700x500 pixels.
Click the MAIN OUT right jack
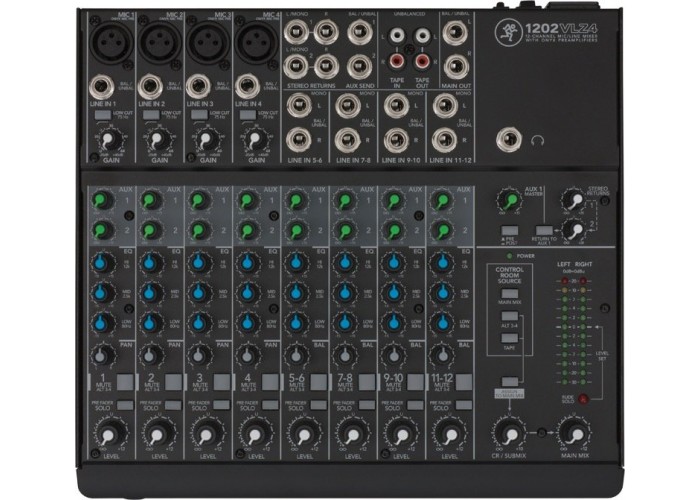(456, 67)
